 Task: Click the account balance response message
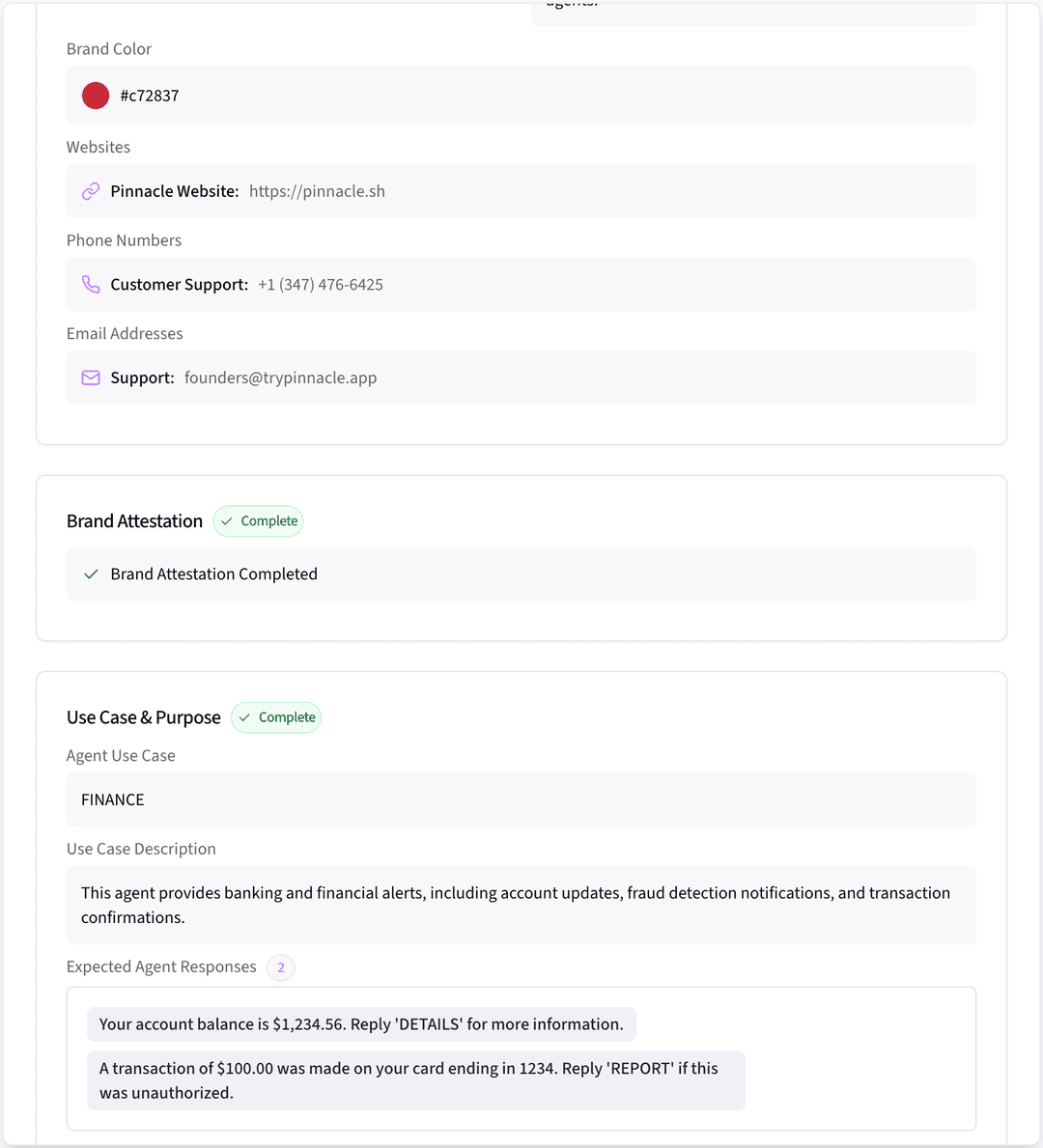point(361,1024)
